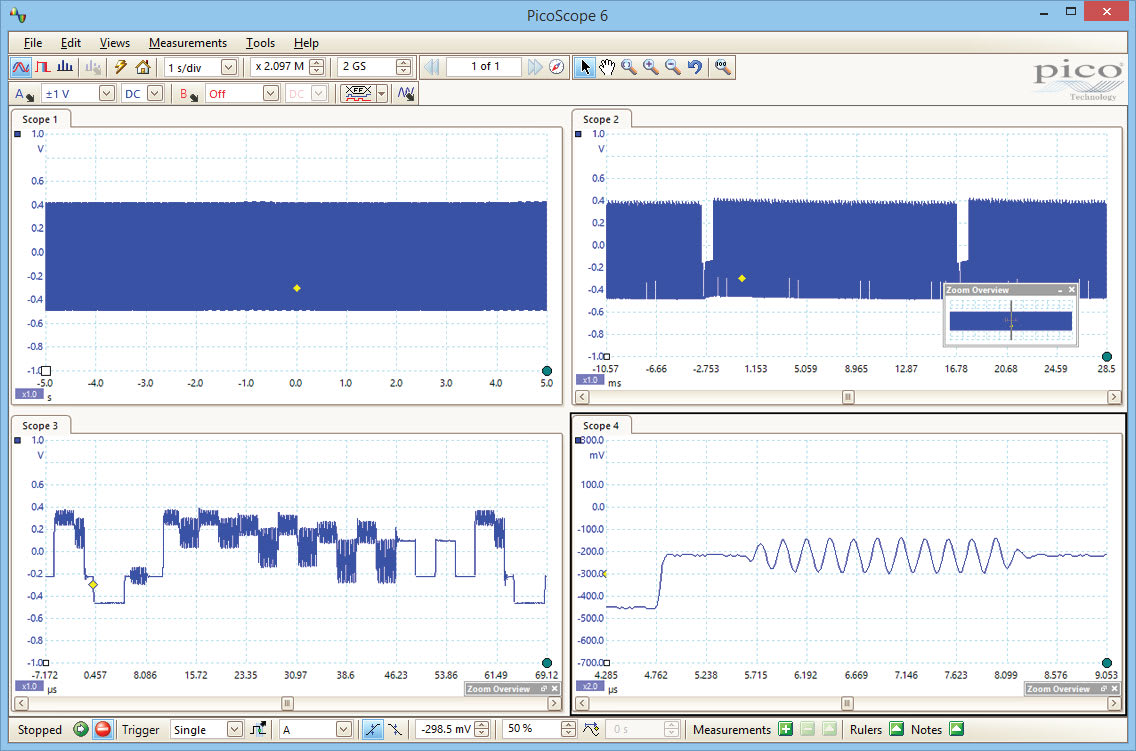Select the Scope 4 tab
1136x751 pixels.
[x=601, y=425]
